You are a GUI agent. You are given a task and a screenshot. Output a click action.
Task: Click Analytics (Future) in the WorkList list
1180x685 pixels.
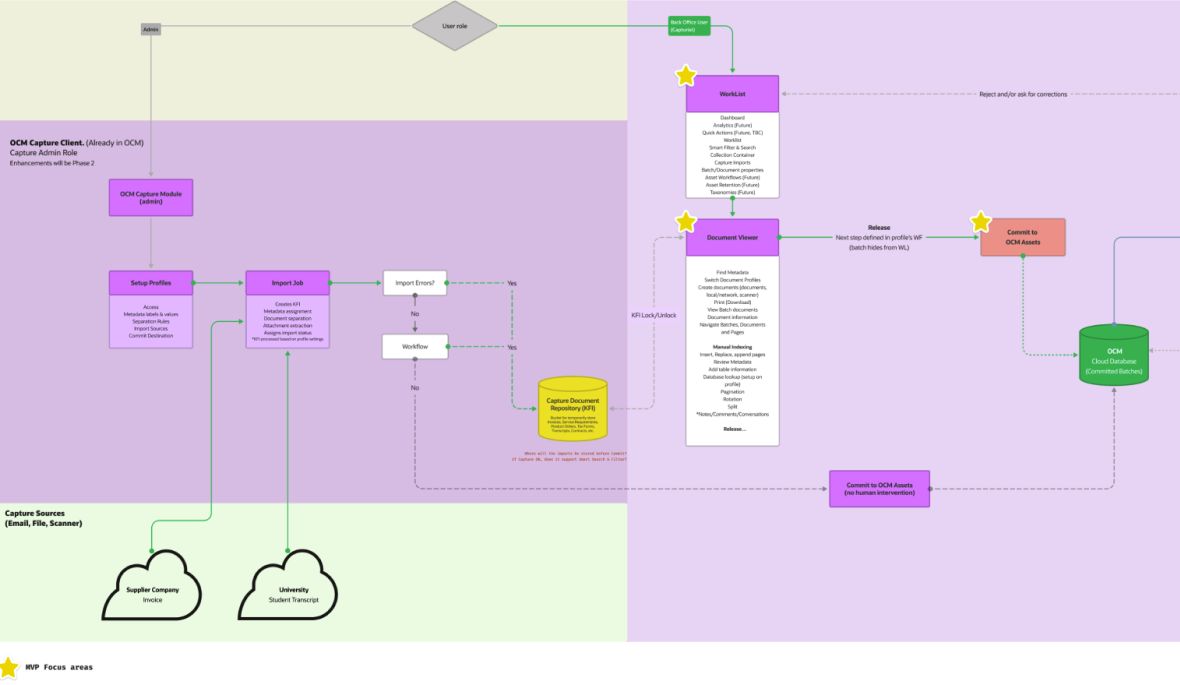(x=732, y=125)
